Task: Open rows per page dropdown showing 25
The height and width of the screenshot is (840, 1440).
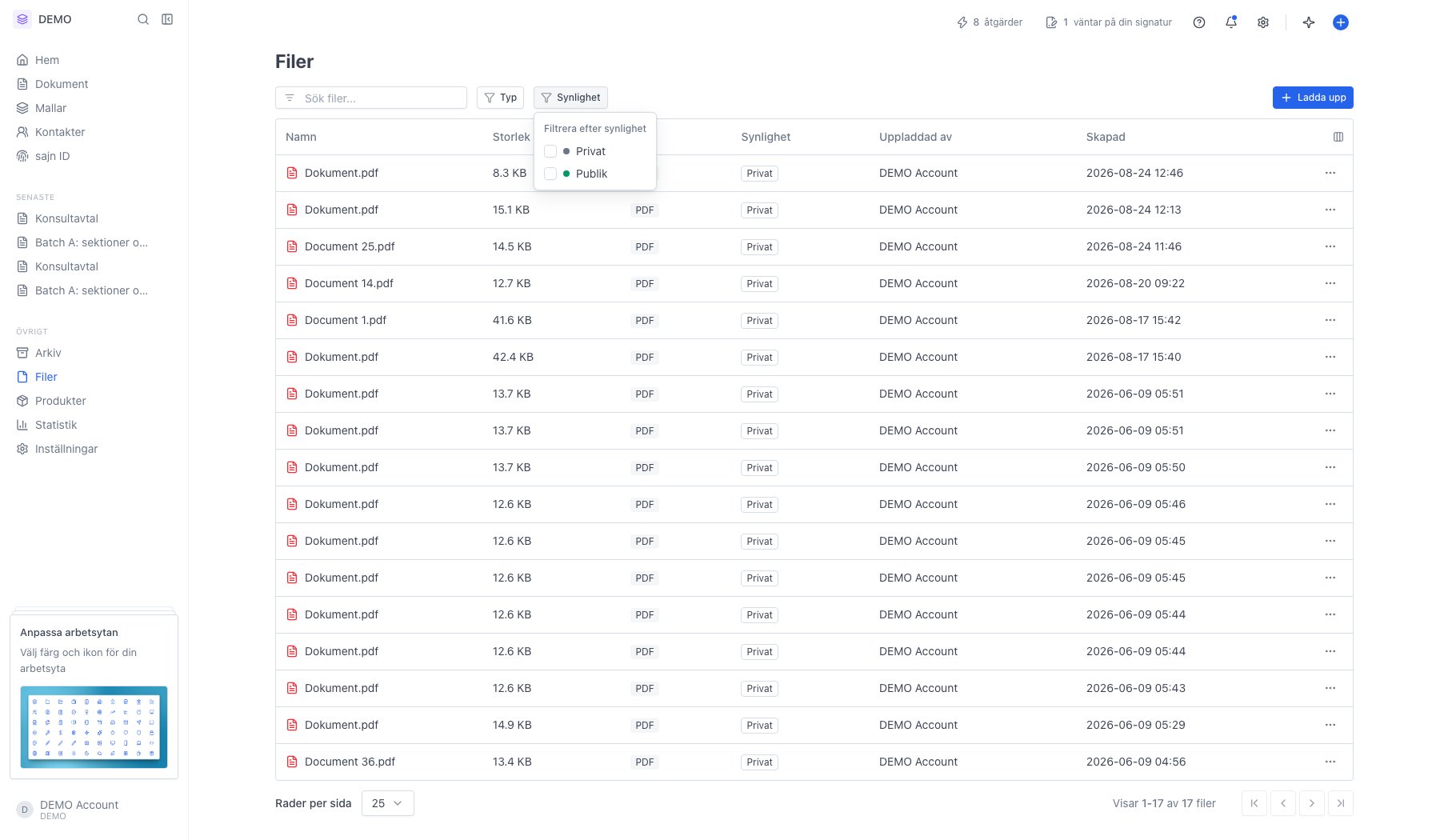Action: point(388,803)
